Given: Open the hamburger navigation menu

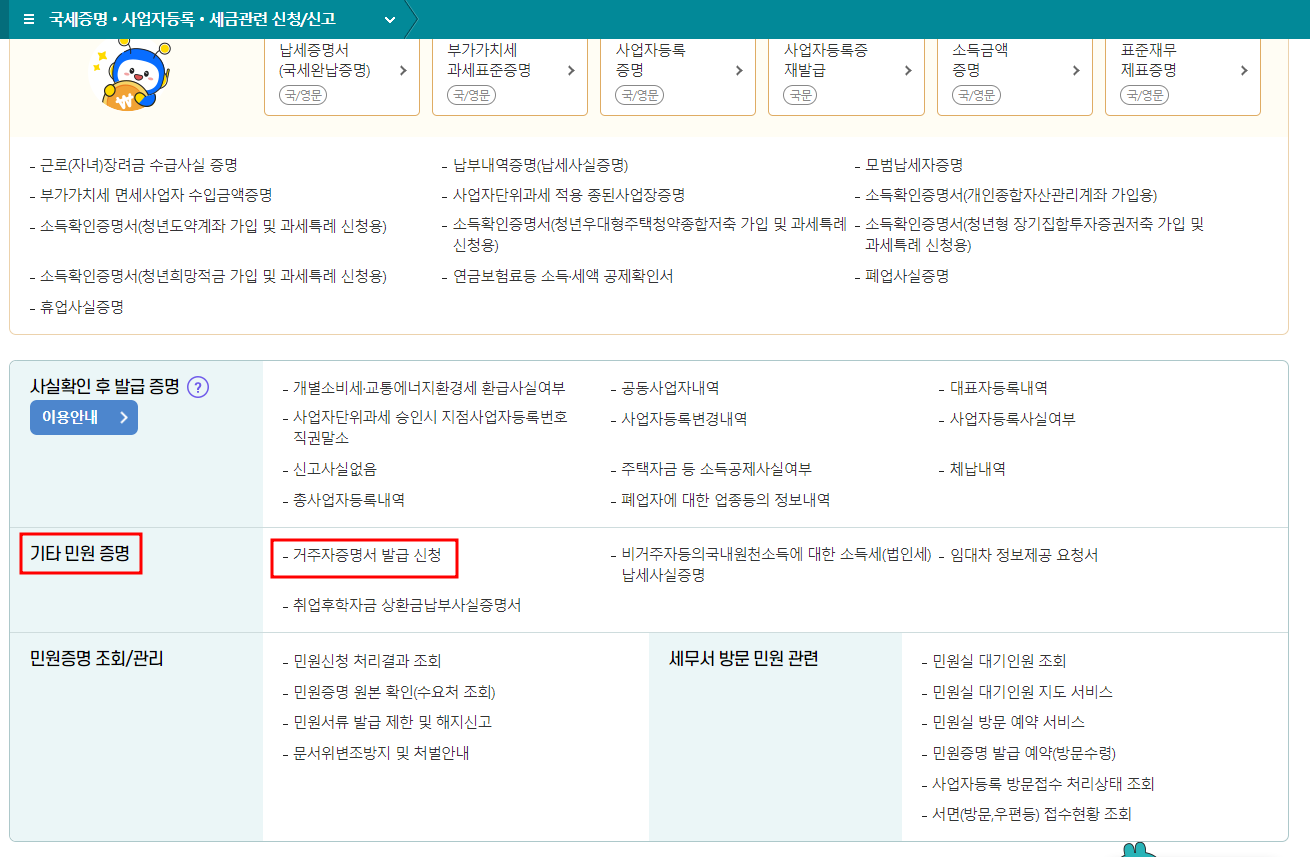Looking at the screenshot, I should click(27, 18).
